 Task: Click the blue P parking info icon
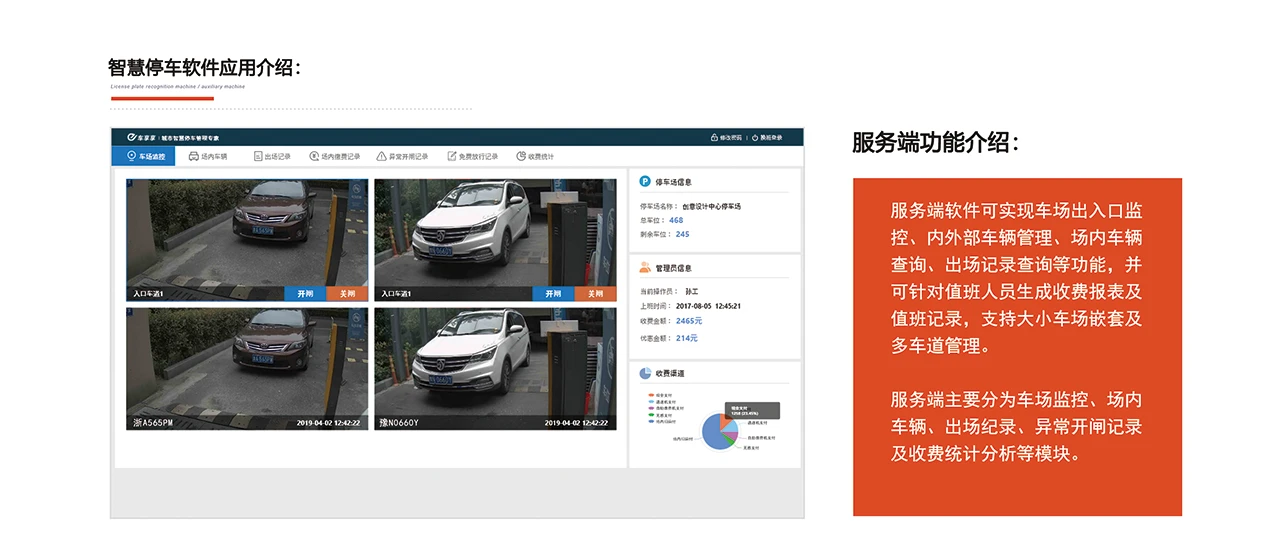pos(645,182)
